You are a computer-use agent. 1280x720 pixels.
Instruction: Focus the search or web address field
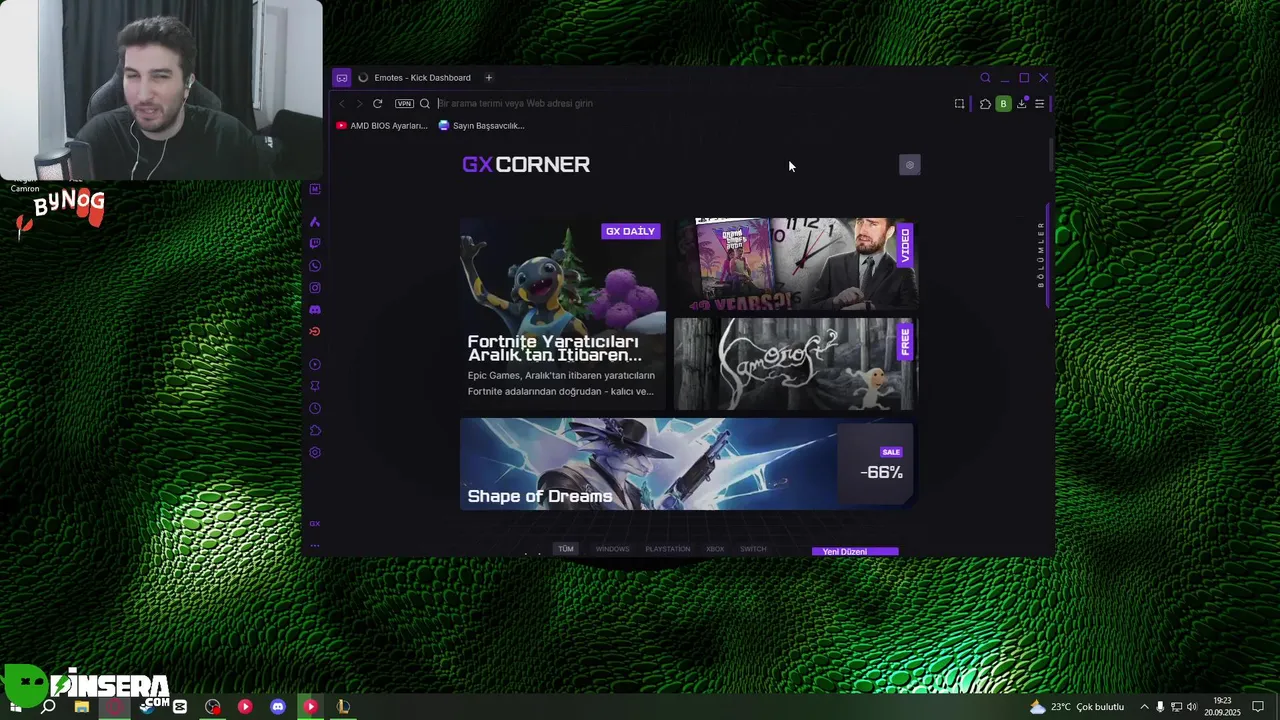(690, 104)
